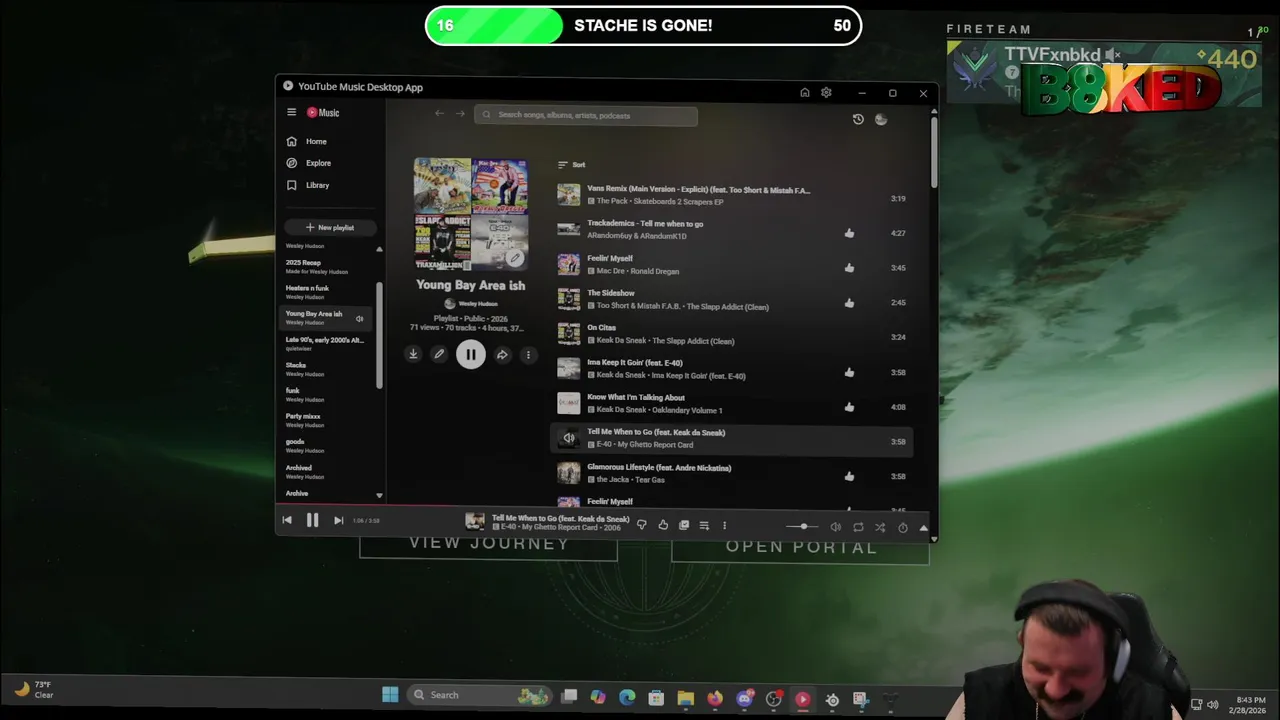The width and height of the screenshot is (1280, 720).
Task: Skip to next track in player bar
Action: [338, 520]
